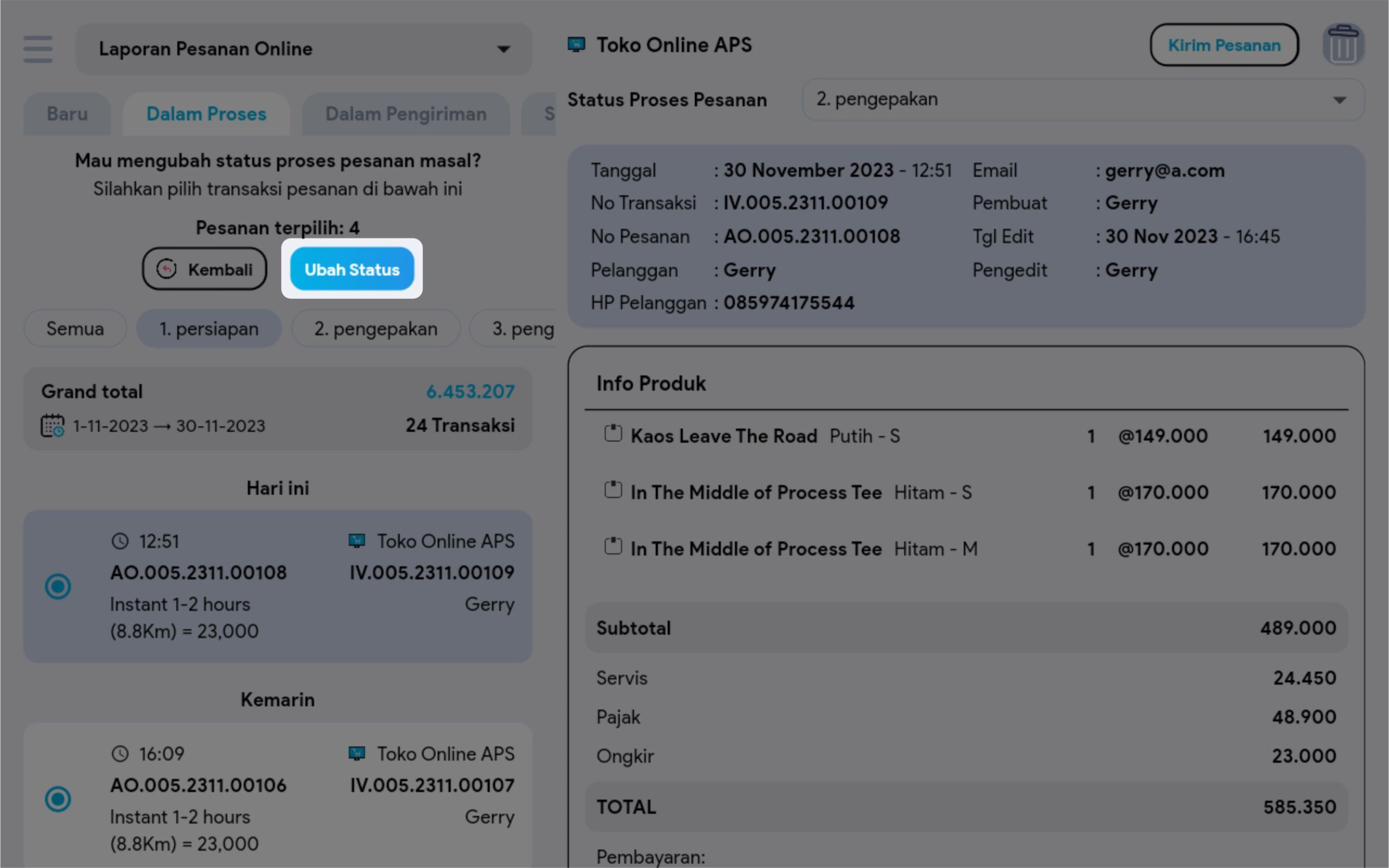Click clock icon on 16:09 order

120,754
